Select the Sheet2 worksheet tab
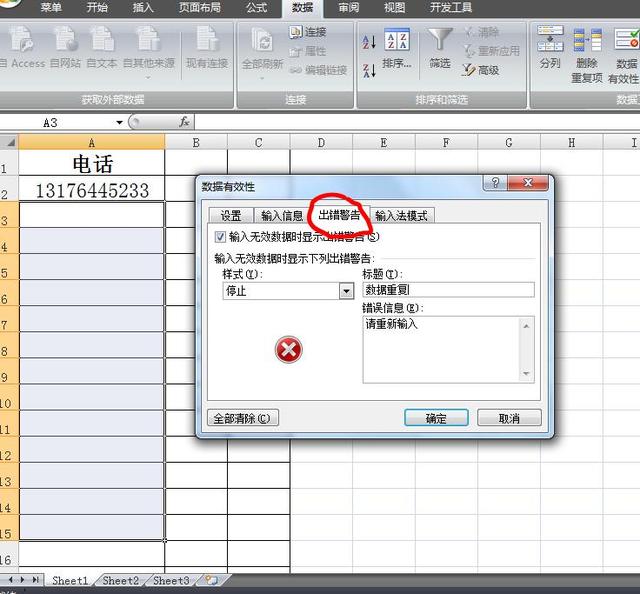 (x=120, y=580)
